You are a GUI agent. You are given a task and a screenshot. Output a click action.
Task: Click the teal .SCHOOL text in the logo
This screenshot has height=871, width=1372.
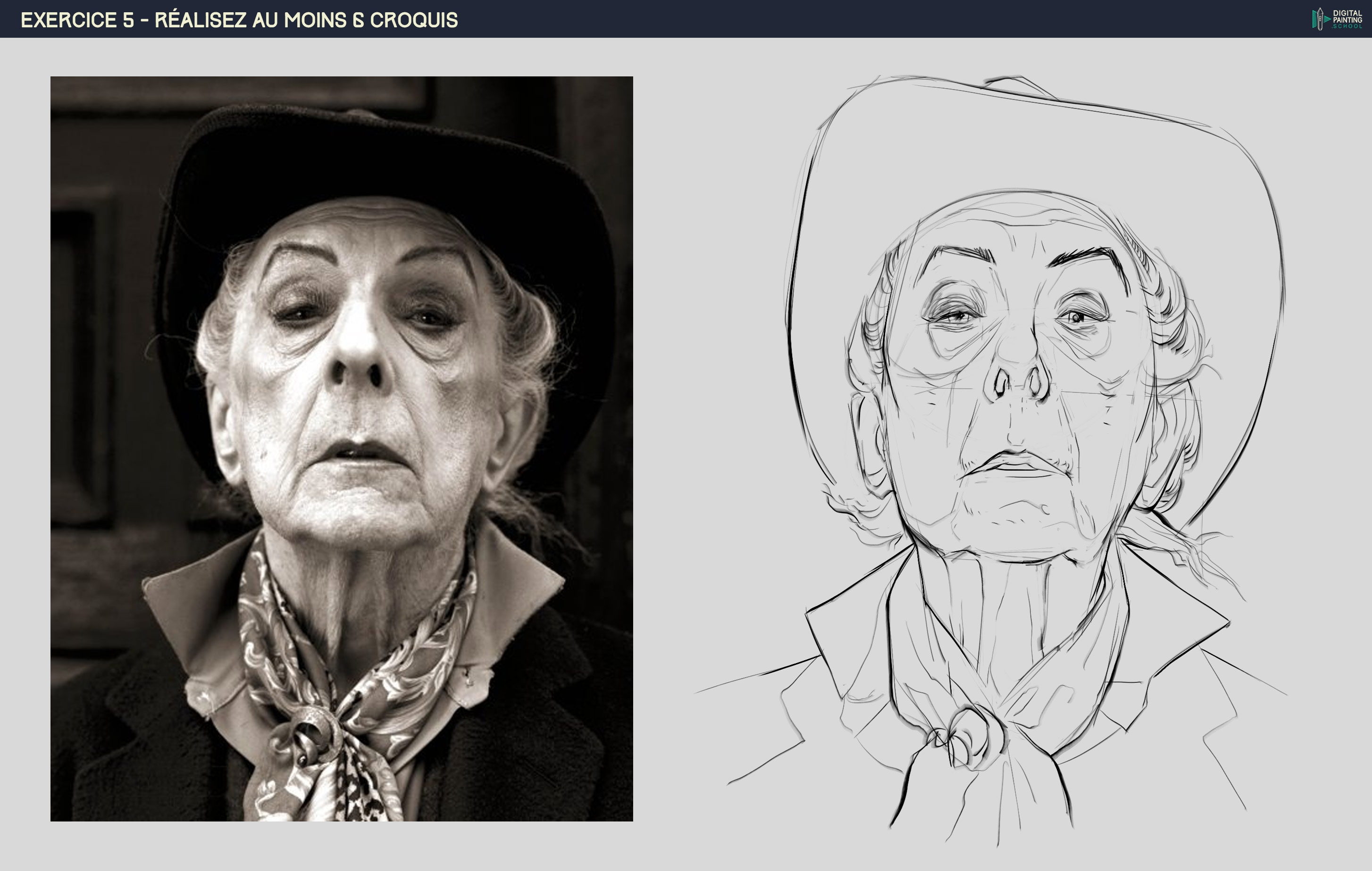click(x=1347, y=27)
